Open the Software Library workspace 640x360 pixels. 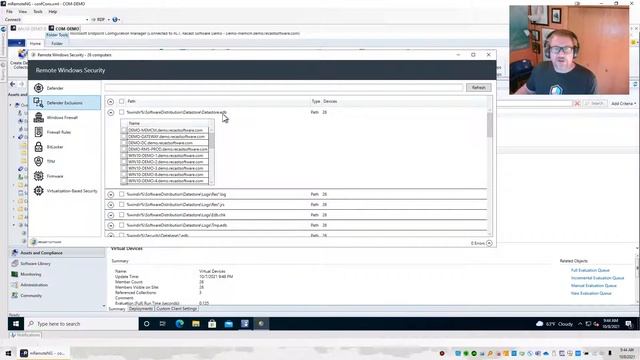(x=36, y=264)
